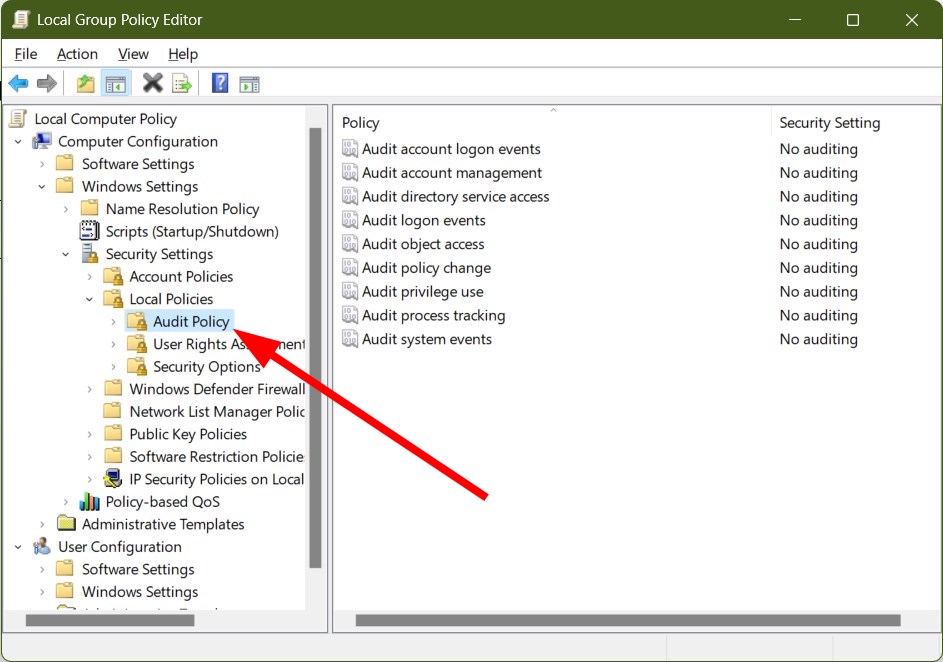Select Network List Manager Policies tree item

[217, 411]
